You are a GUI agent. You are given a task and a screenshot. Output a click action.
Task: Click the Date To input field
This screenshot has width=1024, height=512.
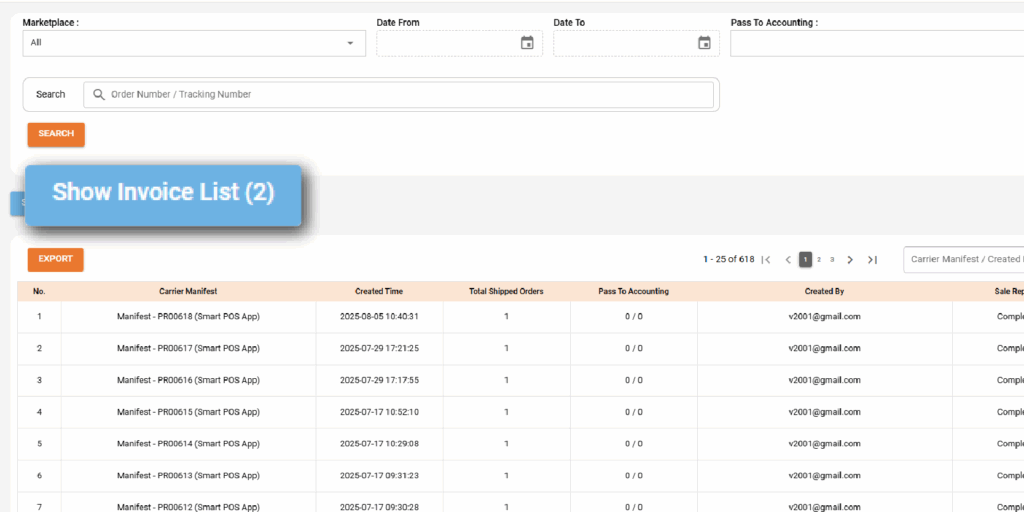pos(636,43)
